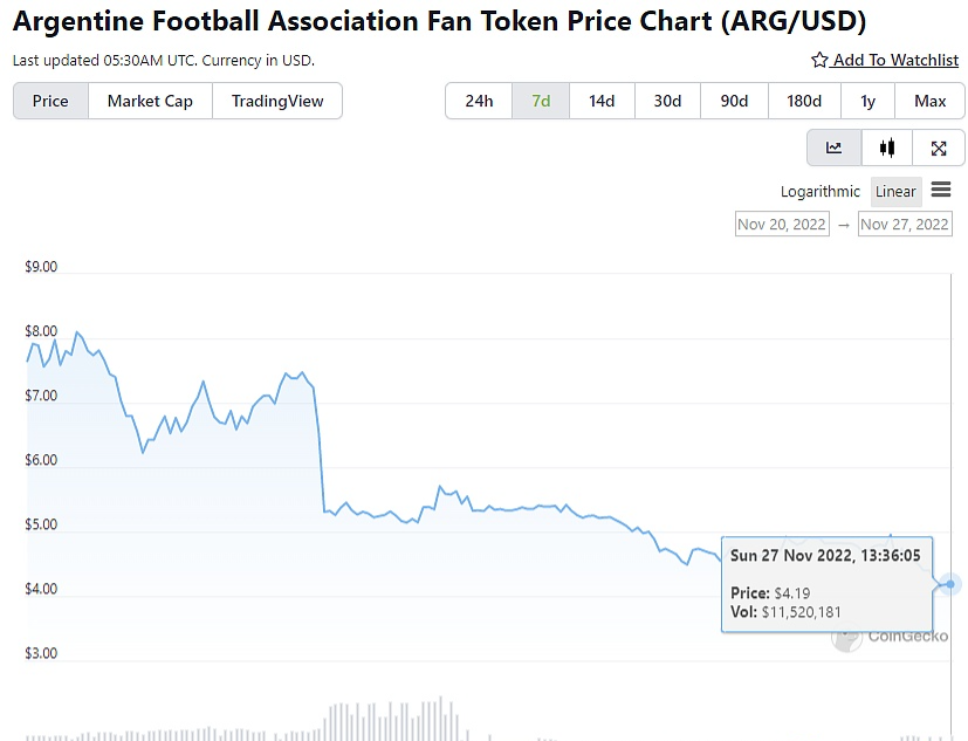
Task: Click the CoinGecko watermark logo
Action: click(846, 636)
